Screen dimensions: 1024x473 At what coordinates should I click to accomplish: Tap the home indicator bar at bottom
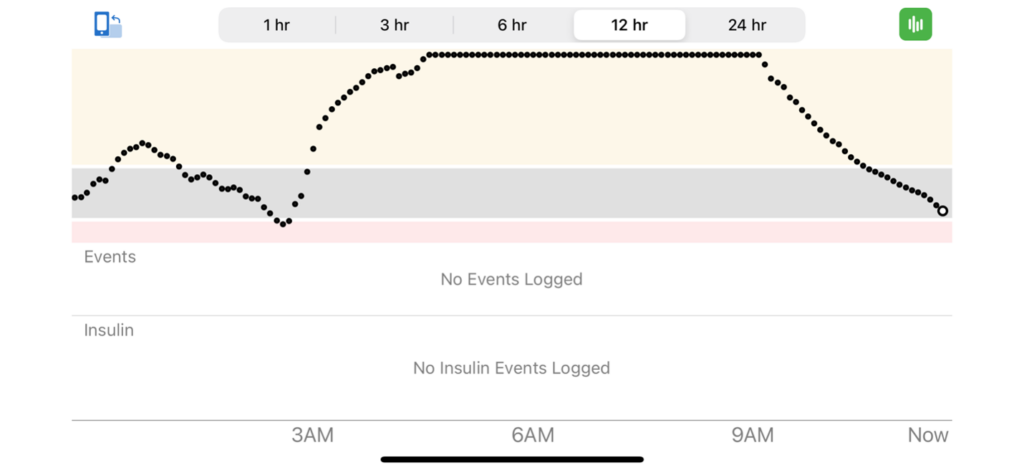point(512,459)
